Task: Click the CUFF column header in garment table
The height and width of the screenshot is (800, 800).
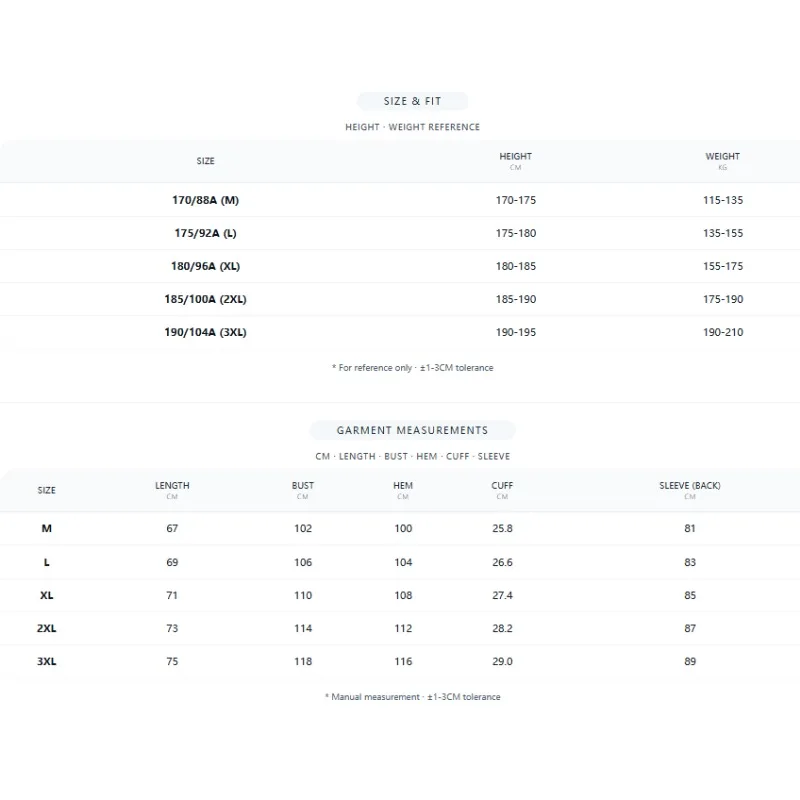Action: pos(502,486)
